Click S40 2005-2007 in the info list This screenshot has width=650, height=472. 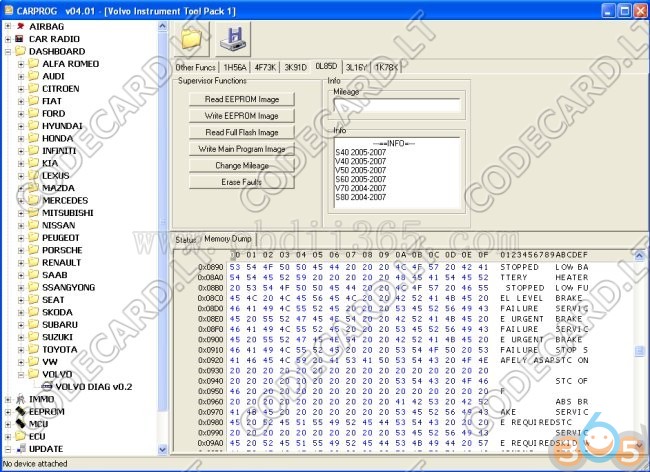point(361,152)
